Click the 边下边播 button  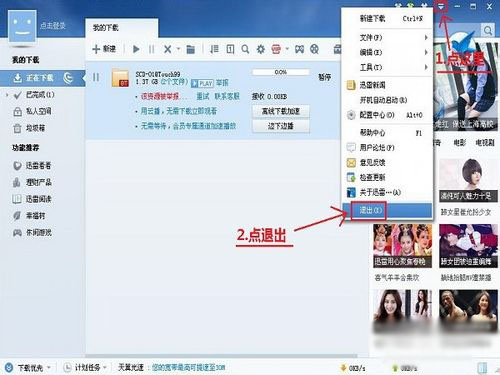point(281,126)
